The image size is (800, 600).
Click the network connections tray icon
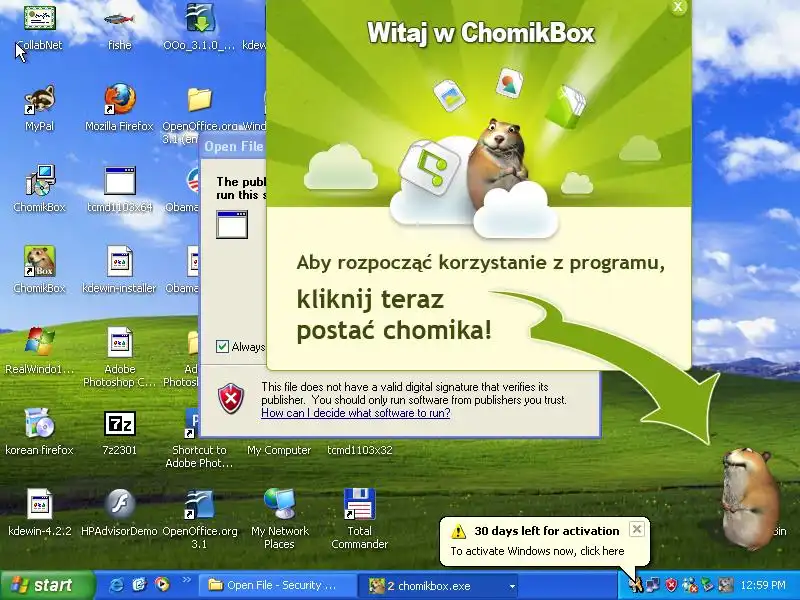point(653,585)
